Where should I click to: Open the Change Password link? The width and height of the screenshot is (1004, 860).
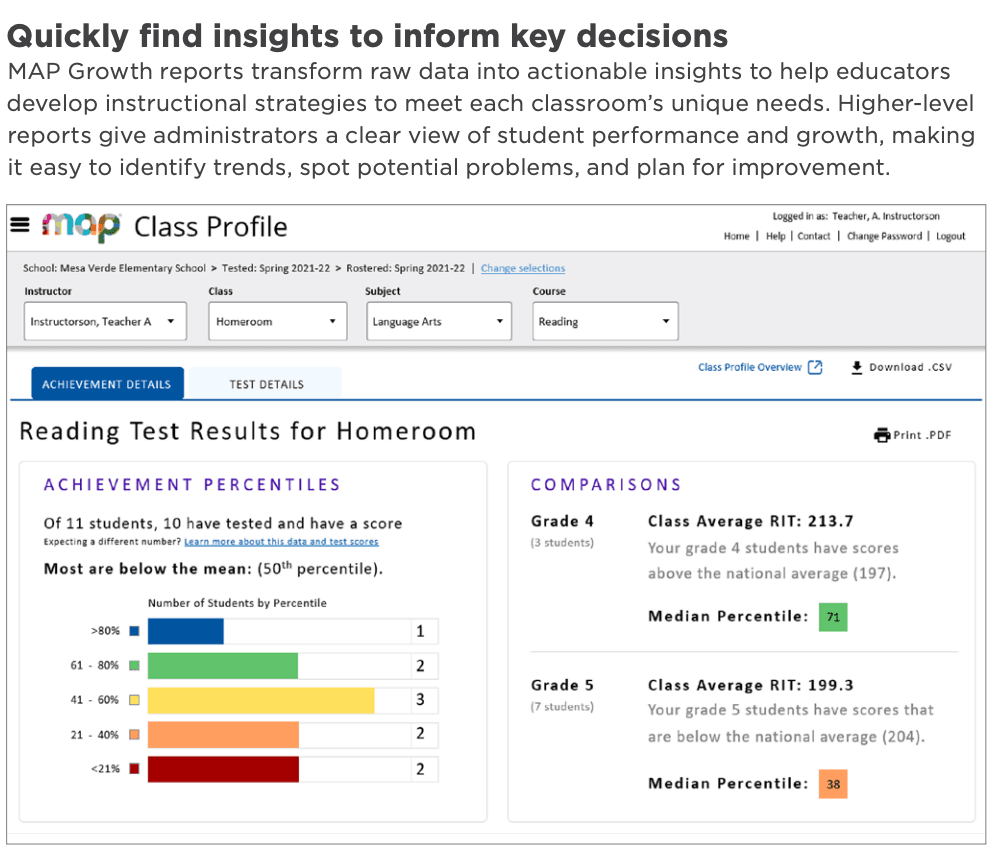tap(886, 236)
